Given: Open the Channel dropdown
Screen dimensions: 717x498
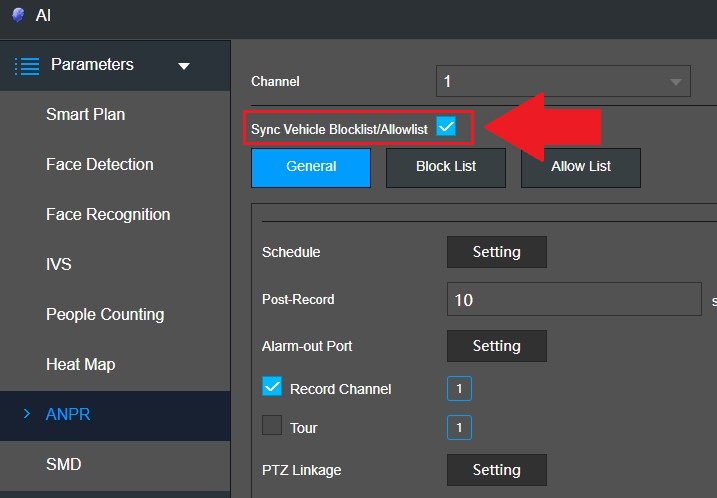Looking at the screenshot, I should click(x=563, y=81).
